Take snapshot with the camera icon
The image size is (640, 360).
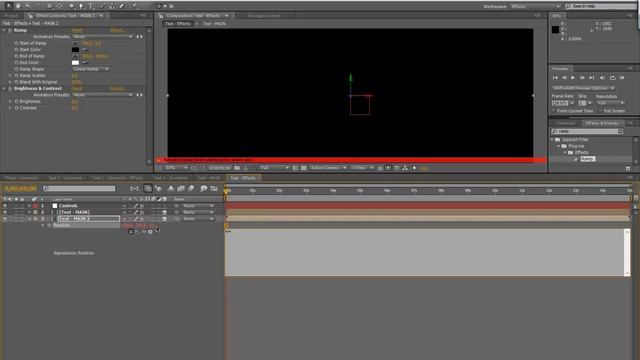[237, 168]
